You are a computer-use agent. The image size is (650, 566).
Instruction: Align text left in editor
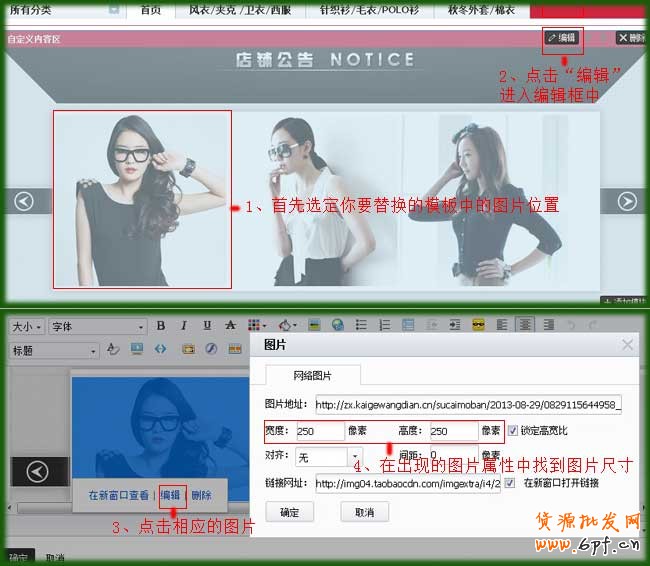[502, 325]
